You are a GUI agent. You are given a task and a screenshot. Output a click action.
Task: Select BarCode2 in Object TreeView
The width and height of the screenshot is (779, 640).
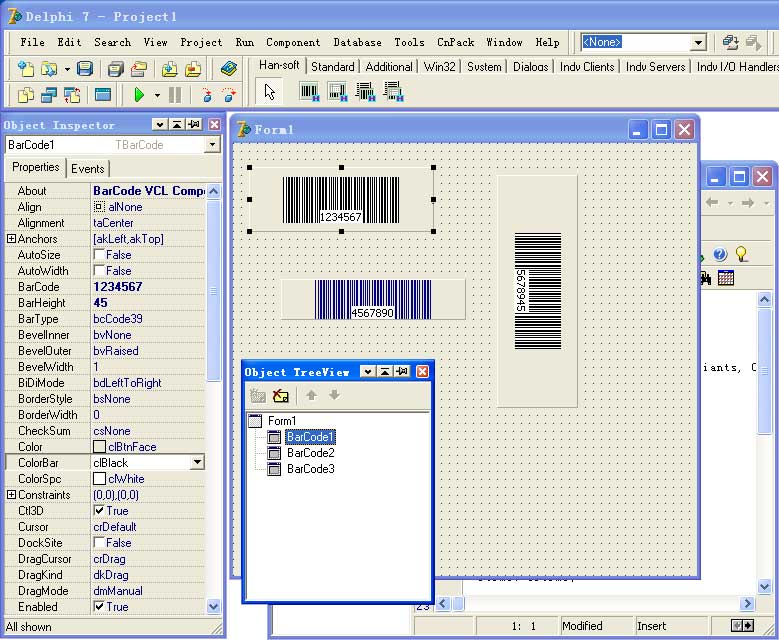click(311, 453)
